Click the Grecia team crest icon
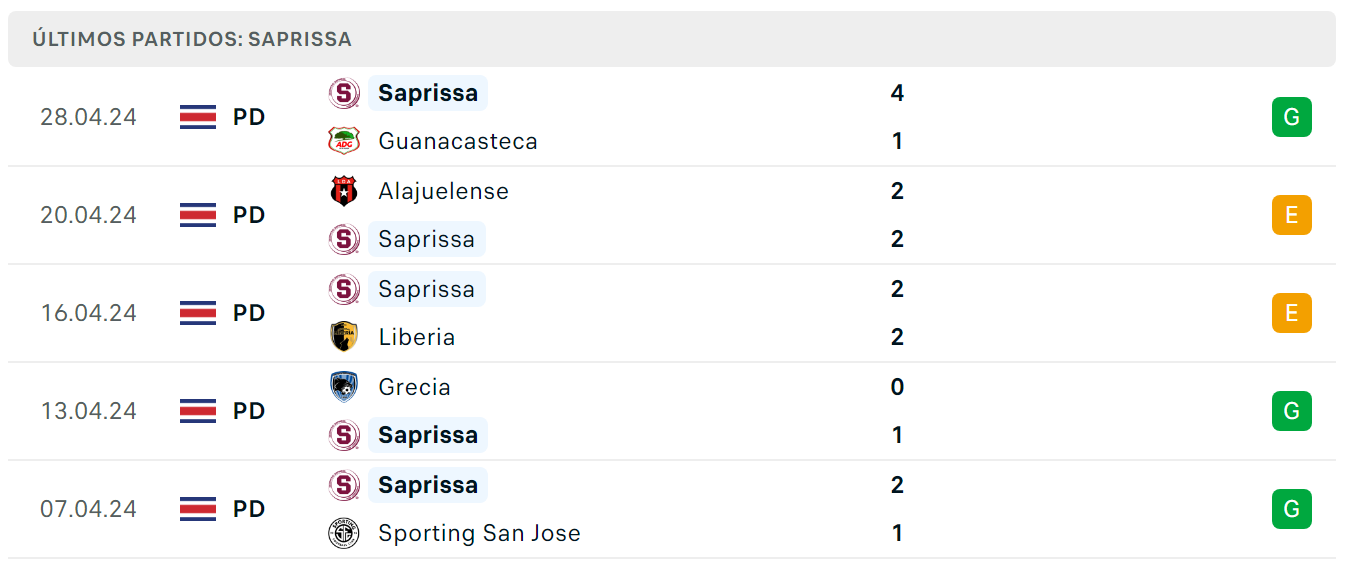The width and height of the screenshot is (1354, 571). pyautogui.click(x=344, y=387)
